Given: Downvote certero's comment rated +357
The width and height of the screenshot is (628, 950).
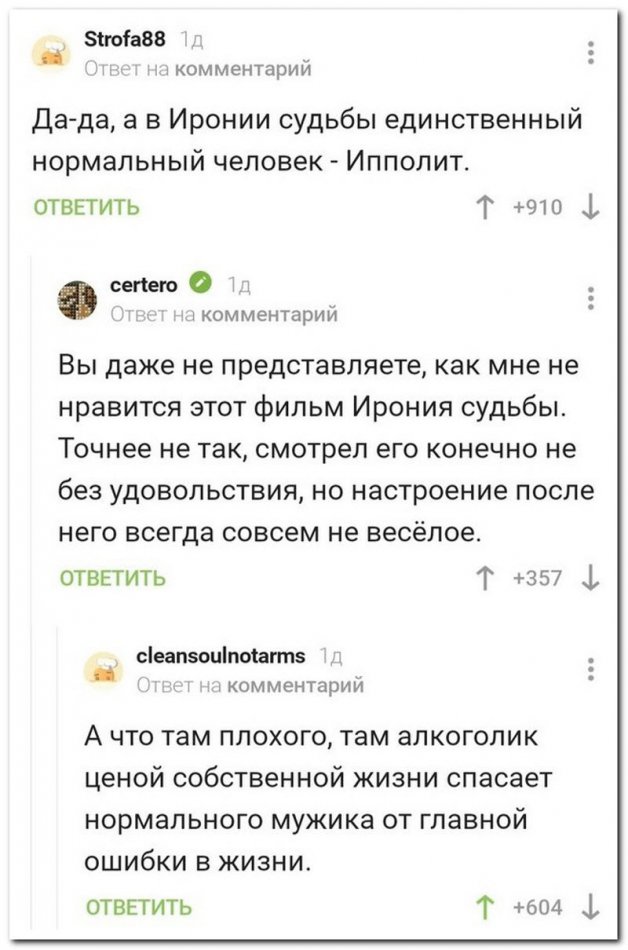Looking at the screenshot, I should click(x=594, y=578).
